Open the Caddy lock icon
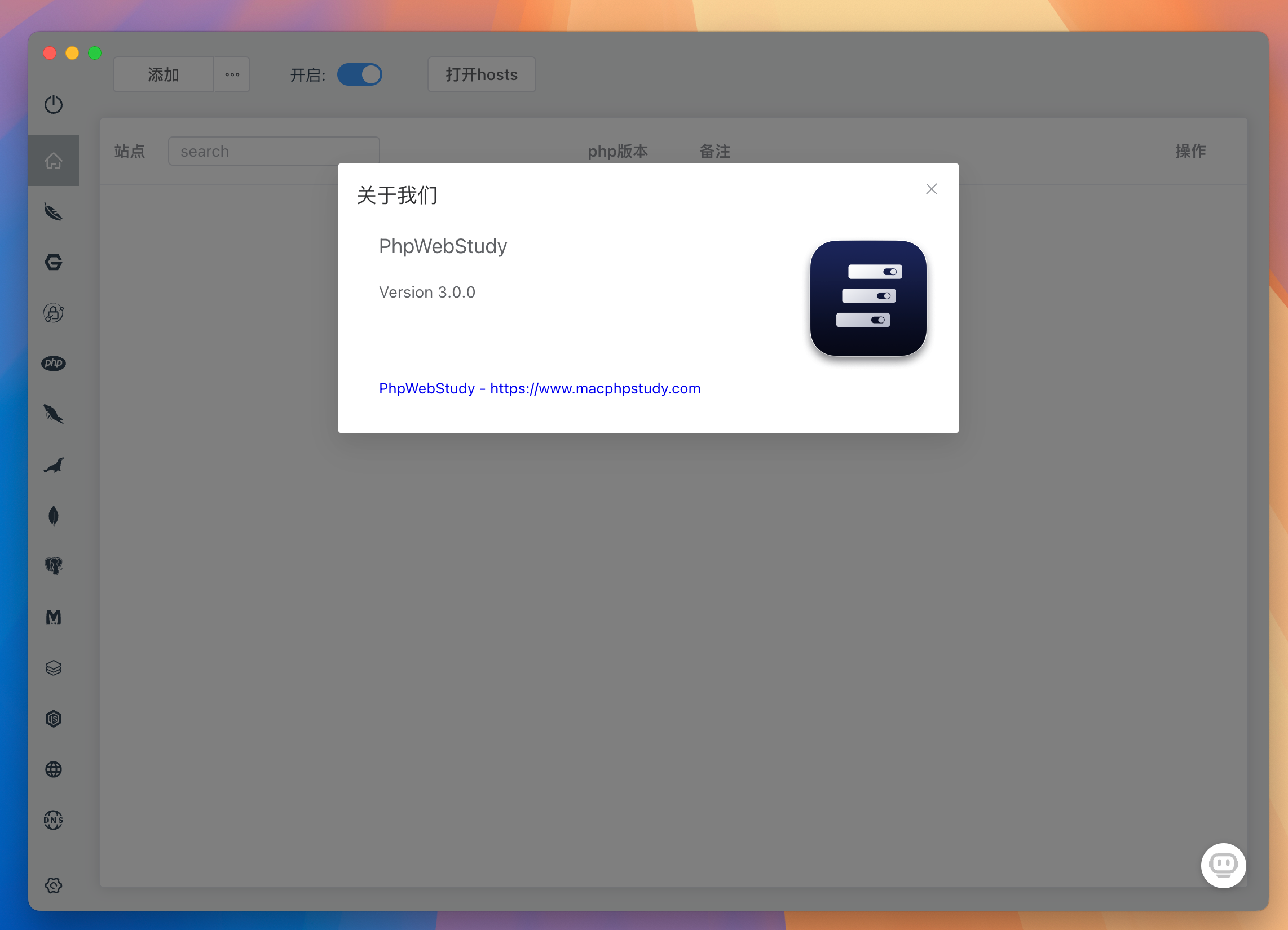The image size is (1288, 930). coord(54,313)
